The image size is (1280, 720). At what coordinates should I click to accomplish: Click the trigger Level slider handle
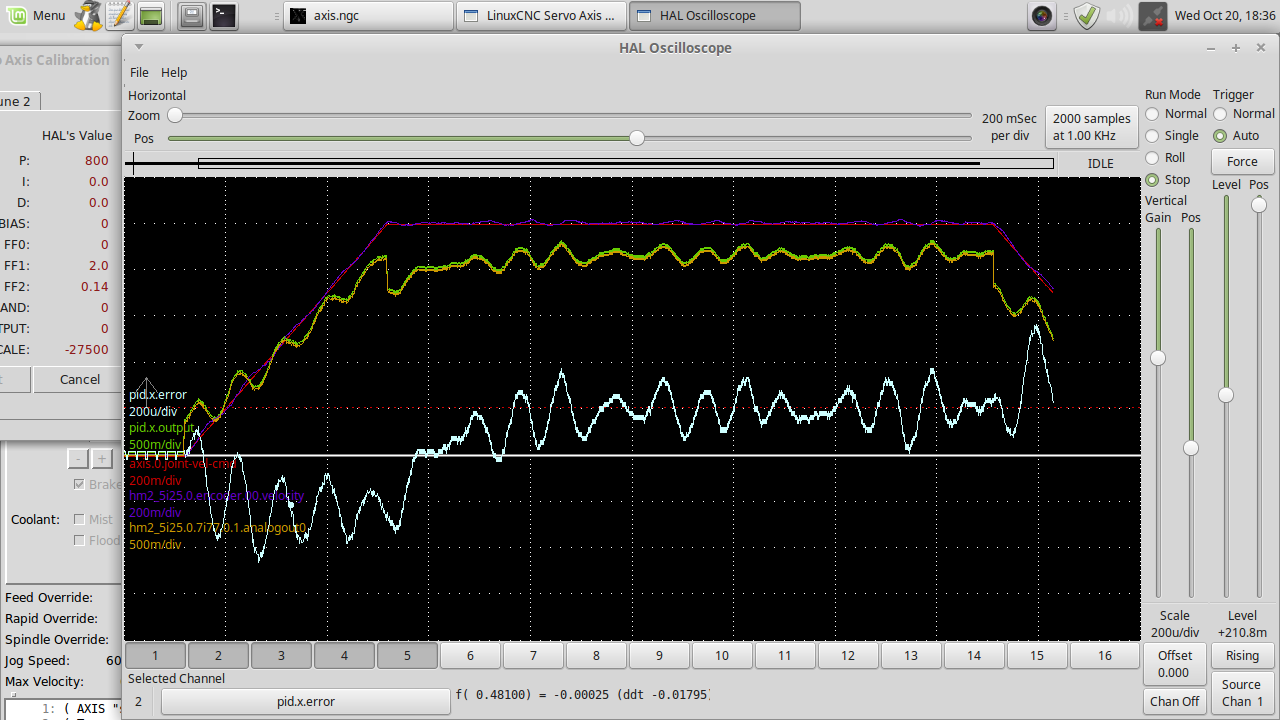coord(1226,395)
